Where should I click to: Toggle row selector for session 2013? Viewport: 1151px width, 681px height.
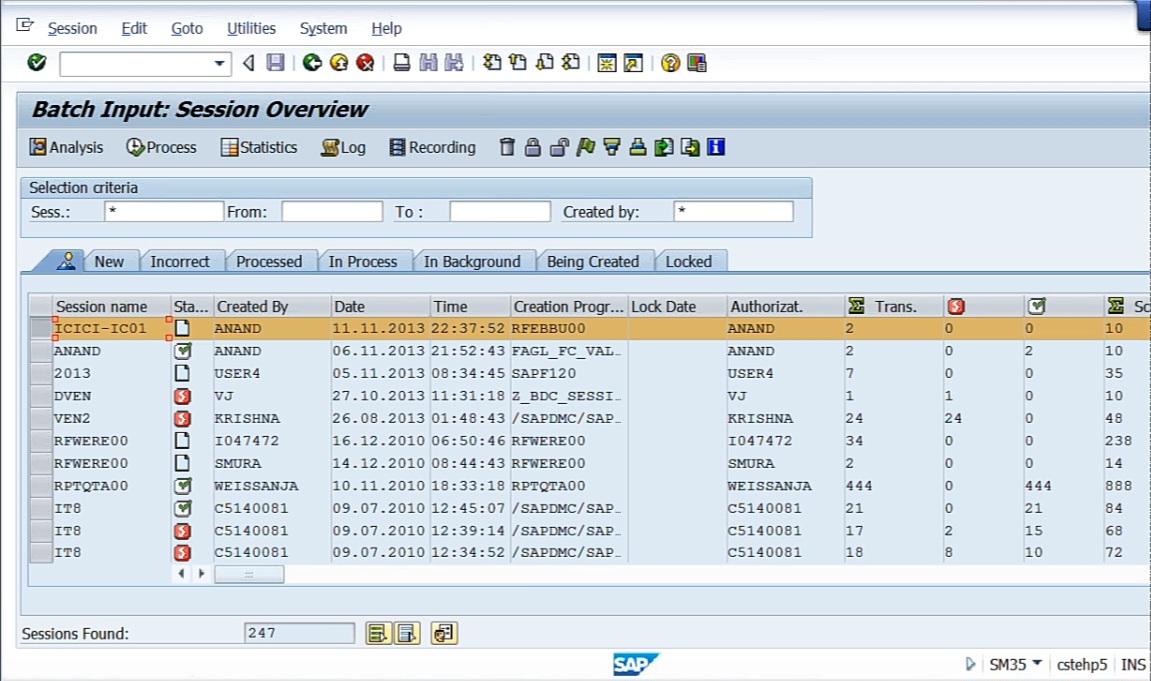[41, 374]
